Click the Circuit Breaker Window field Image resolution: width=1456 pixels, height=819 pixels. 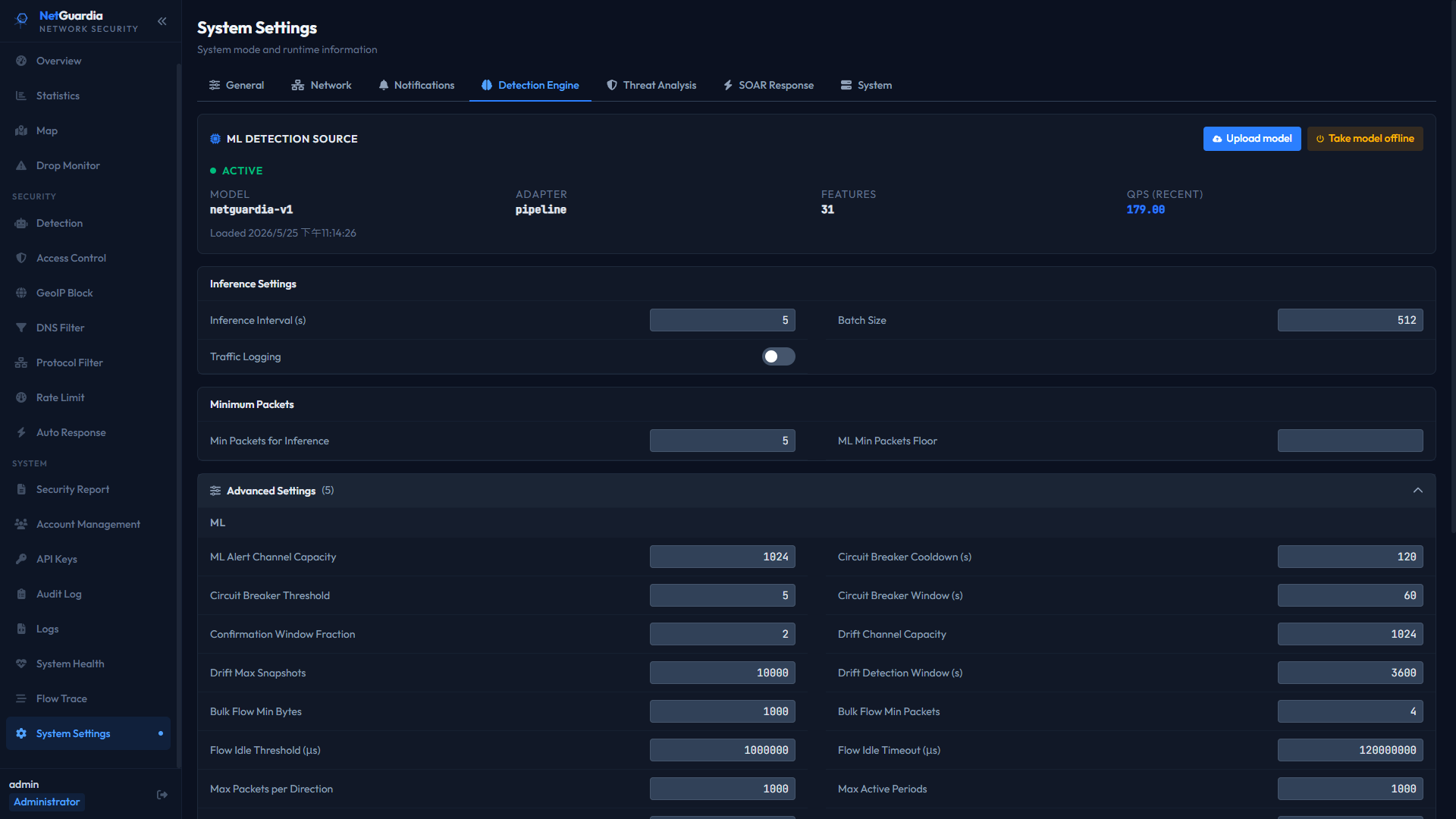[1351, 595]
